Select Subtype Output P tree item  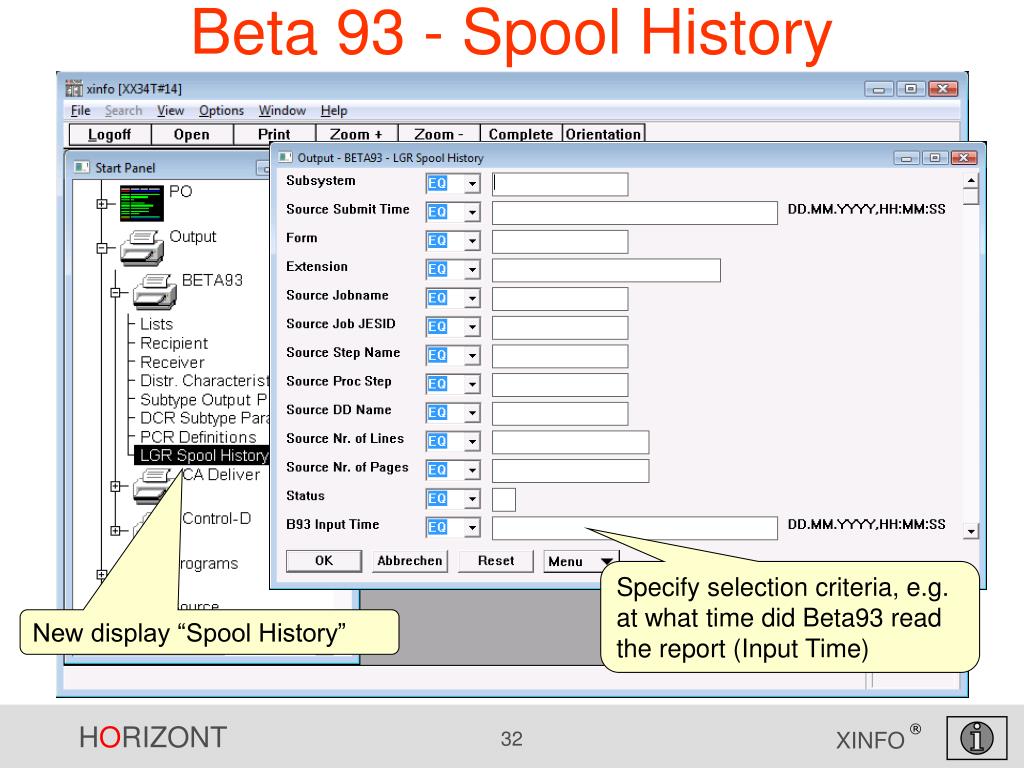[204, 400]
